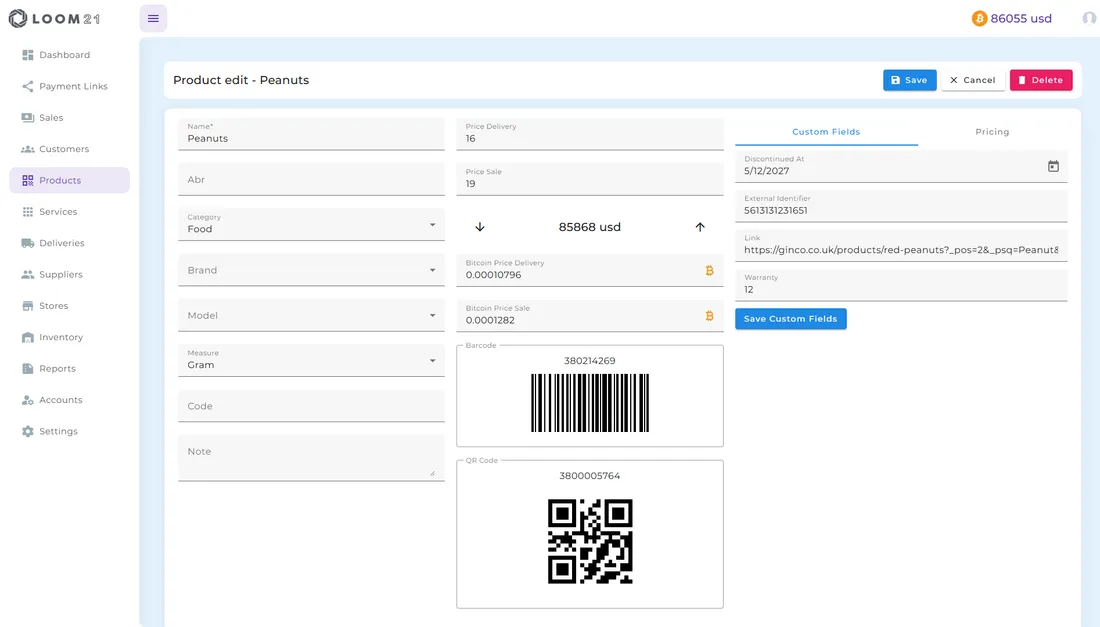1100x627 pixels.
Task: Click Bitcoin Price Sale value 0.0001282
Action: (x=490, y=321)
